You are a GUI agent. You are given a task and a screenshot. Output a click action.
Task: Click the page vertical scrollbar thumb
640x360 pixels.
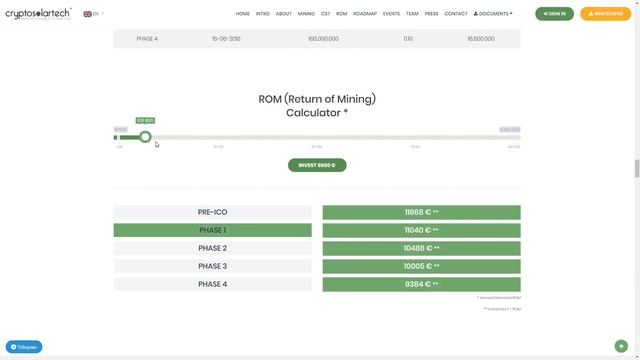click(x=637, y=169)
